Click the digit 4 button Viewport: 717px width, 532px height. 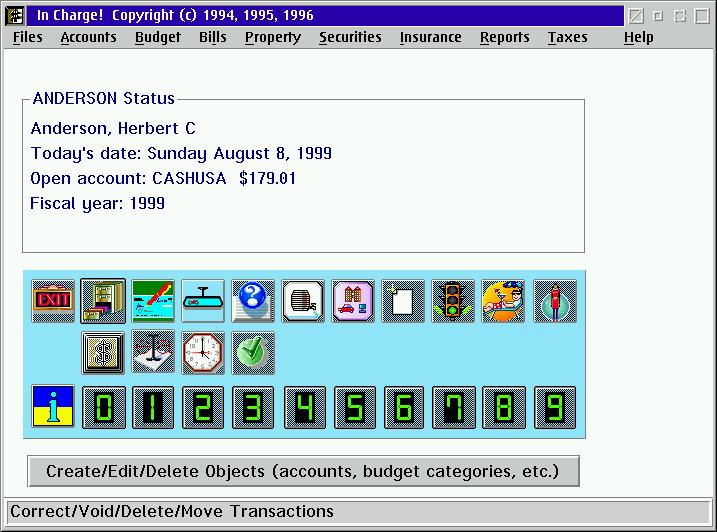coord(305,407)
